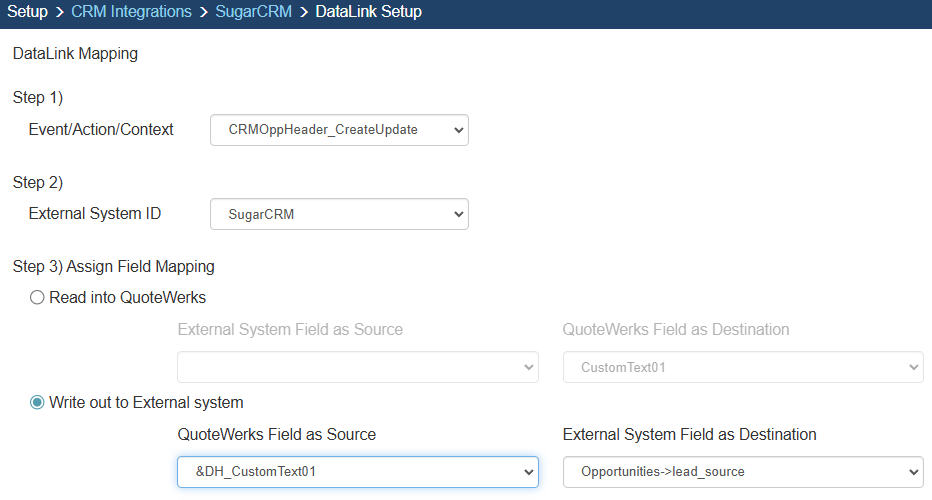The image size is (932, 500).
Task: Click the DataLink Setup breadcrumb text
Action: (368, 12)
